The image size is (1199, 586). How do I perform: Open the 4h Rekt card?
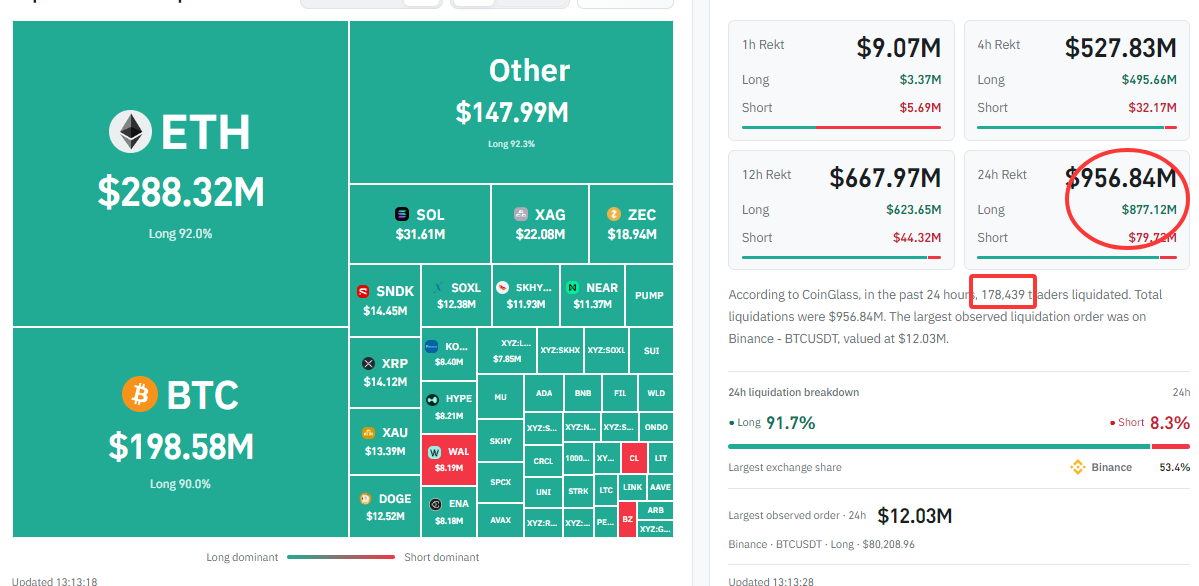(1077, 80)
